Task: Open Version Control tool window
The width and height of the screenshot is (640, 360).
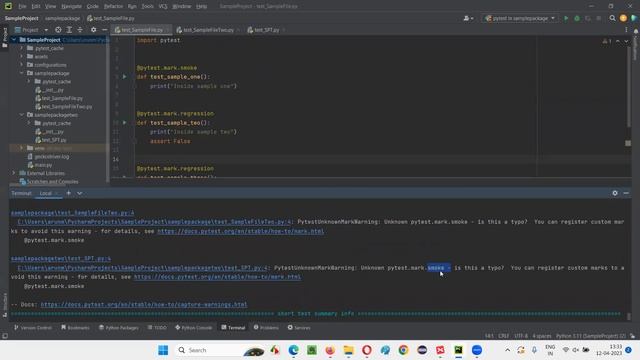Action: pyautogui.click(x=33, y=327)
